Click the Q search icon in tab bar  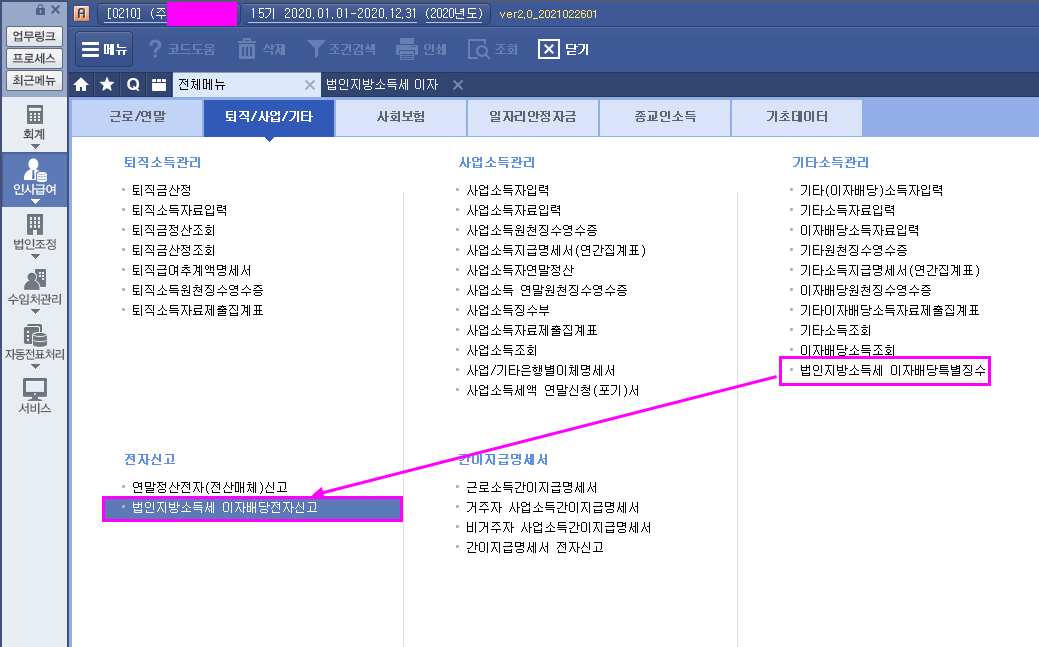133,85
